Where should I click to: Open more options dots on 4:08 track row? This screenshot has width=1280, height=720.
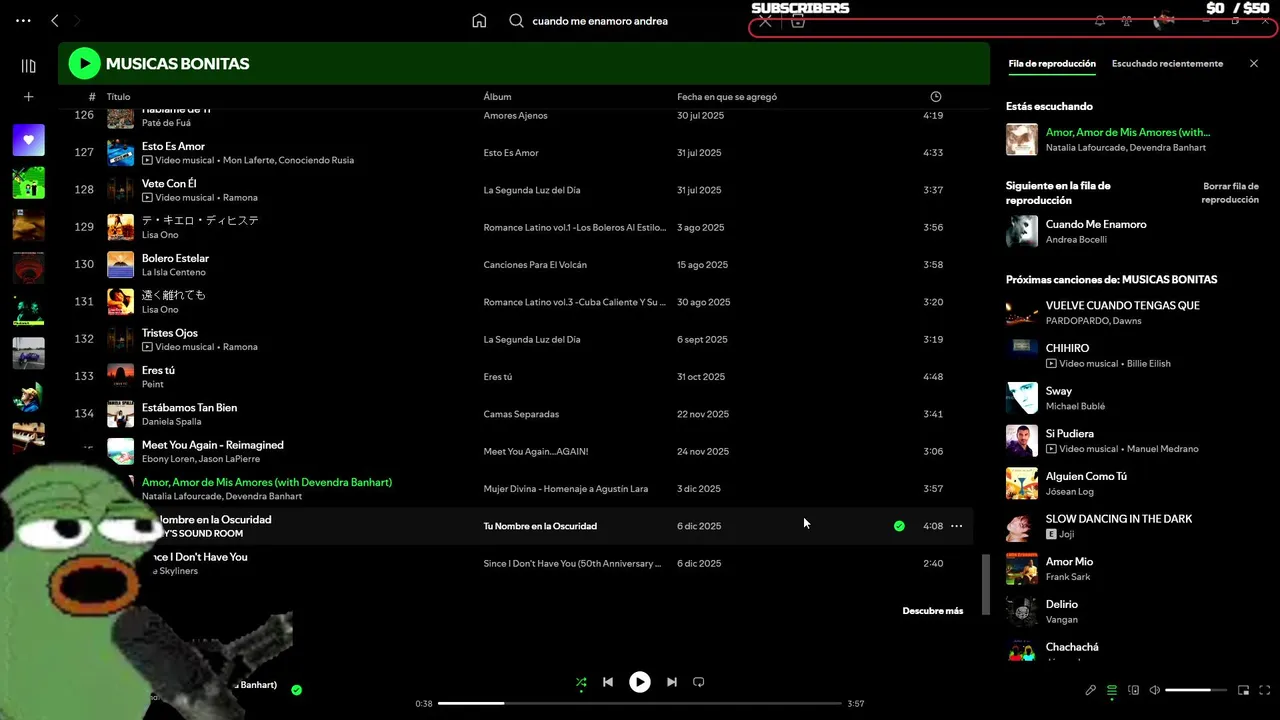[957, 526]
